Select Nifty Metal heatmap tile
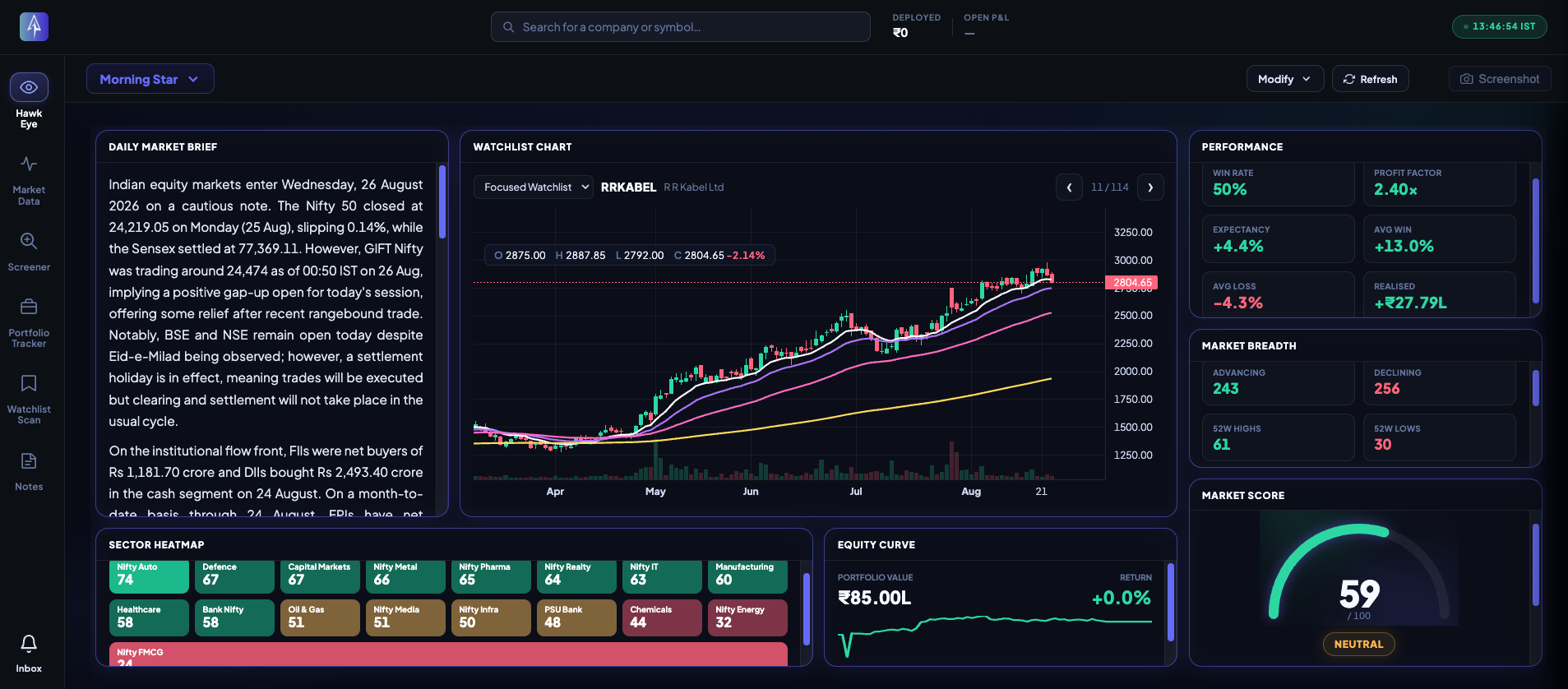The height and width of the screenshot is (689, 1568). pyautogui.click(x=405, y=576)
